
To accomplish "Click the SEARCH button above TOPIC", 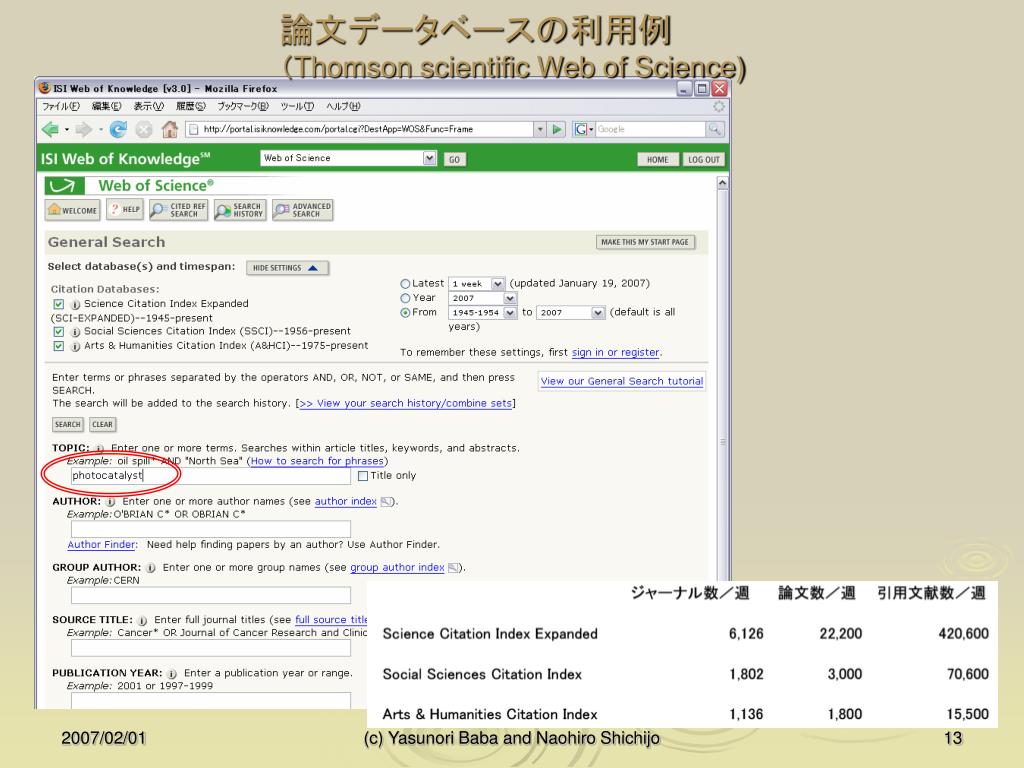I will pos(68,424).
